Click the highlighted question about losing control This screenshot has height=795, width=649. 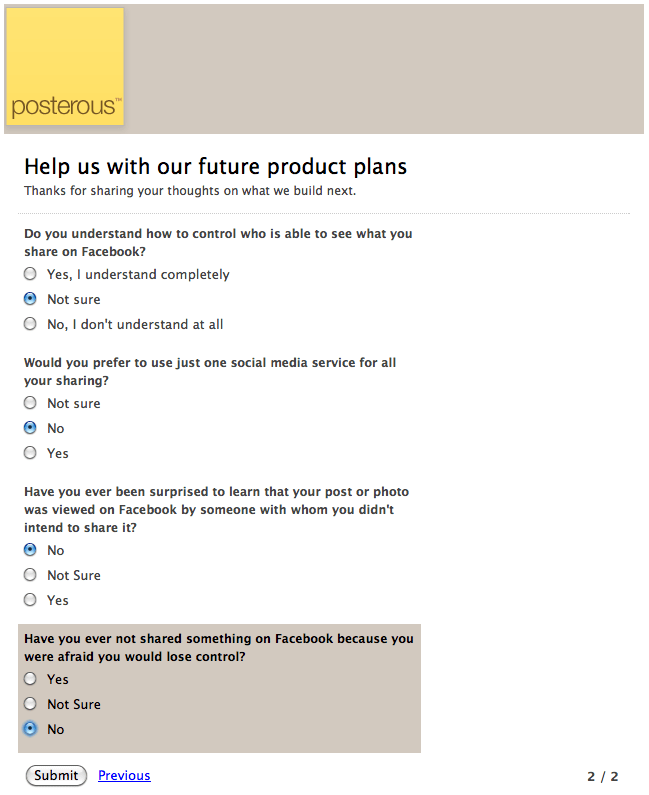[218, 647]
